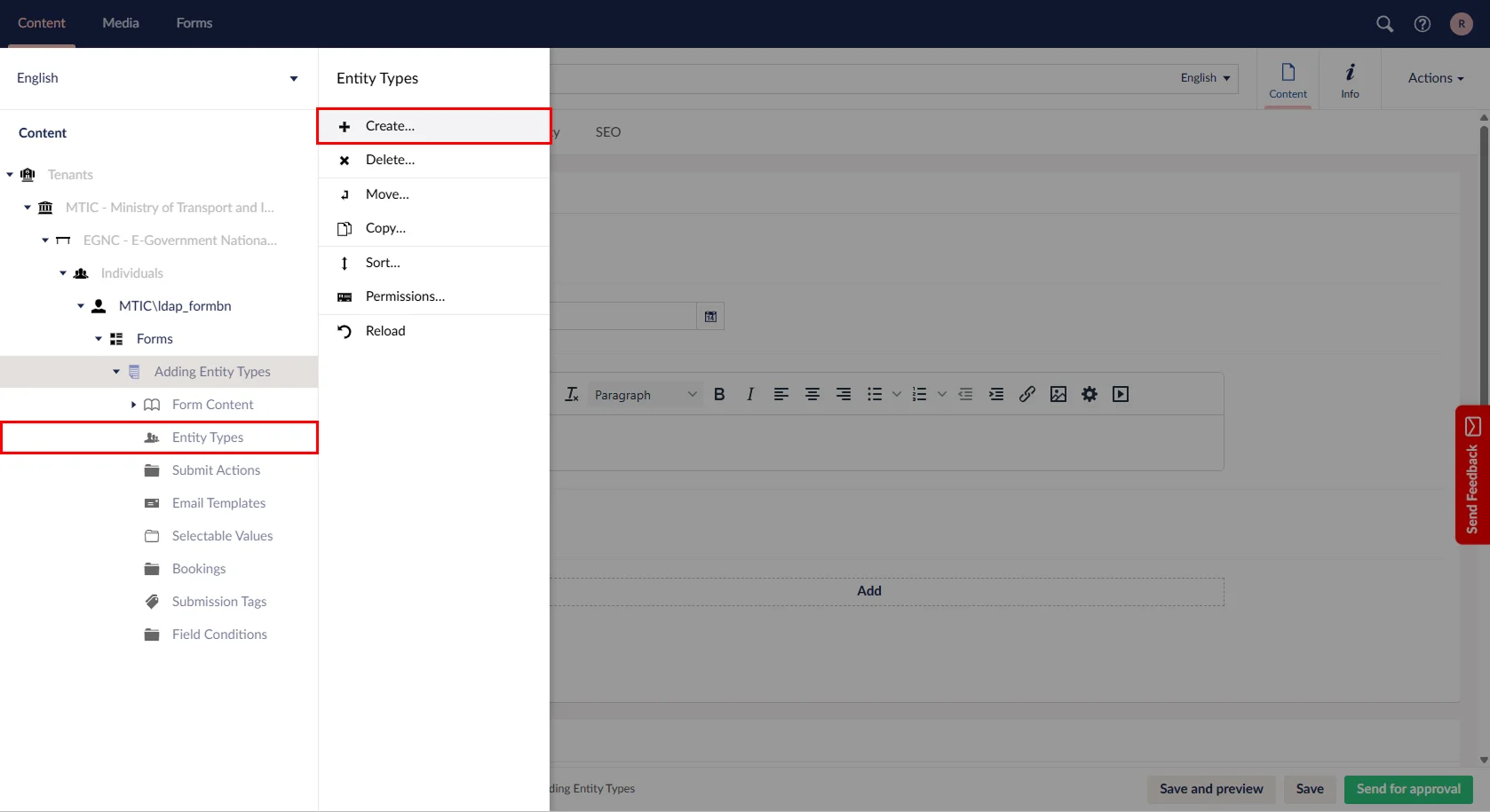
Task: Switch to the Media section tab
Action: pos(121,23)
